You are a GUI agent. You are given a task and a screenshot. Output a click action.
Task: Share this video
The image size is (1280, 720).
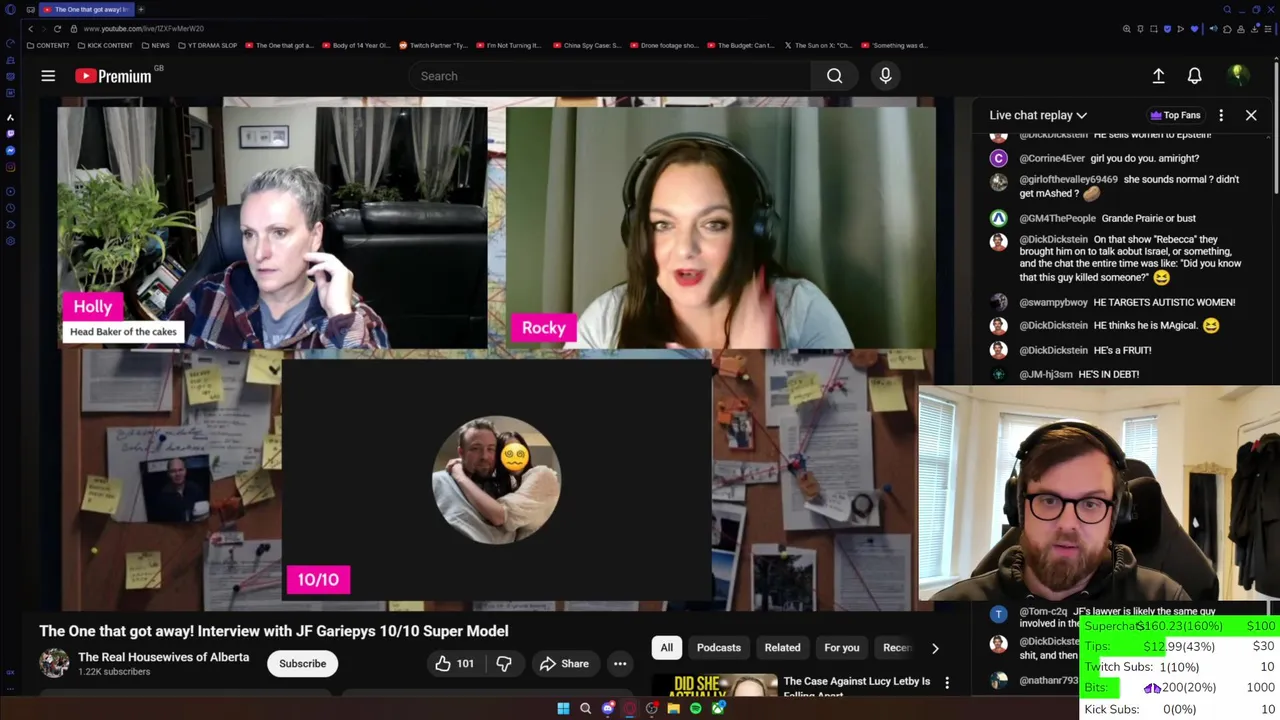pos(564,664)
